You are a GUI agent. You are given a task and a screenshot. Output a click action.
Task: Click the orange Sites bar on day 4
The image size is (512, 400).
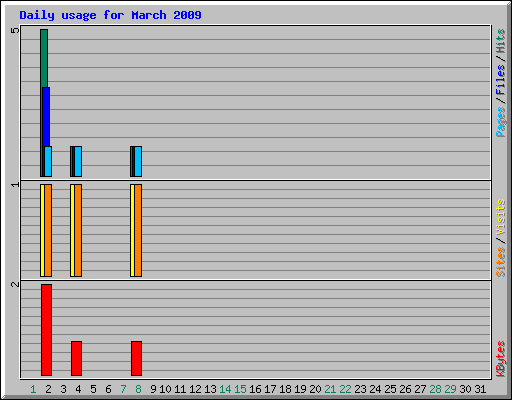click(78, 230)
